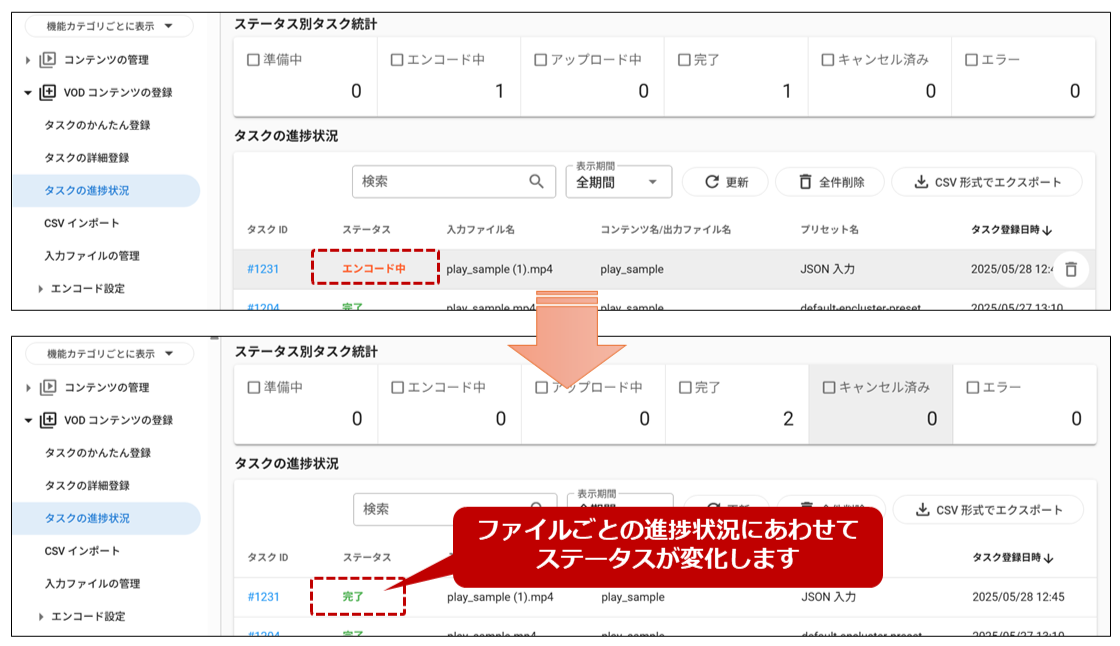The width and height of the screenshot is (1120, 646).
Task: Open タスクのかんたん登録 in lower screenshot sidebar
Action: pos(98,453)
